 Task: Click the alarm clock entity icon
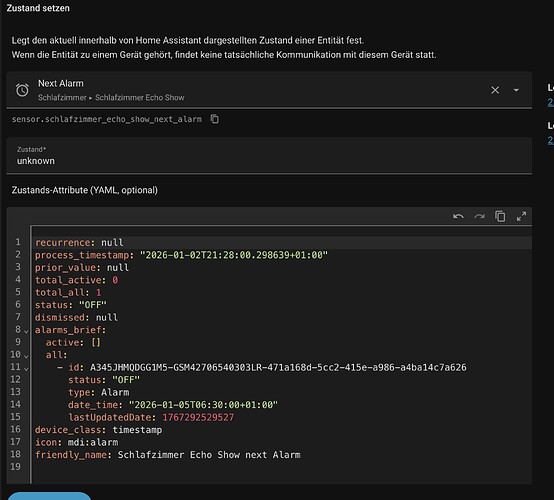[x=22, y=90]
